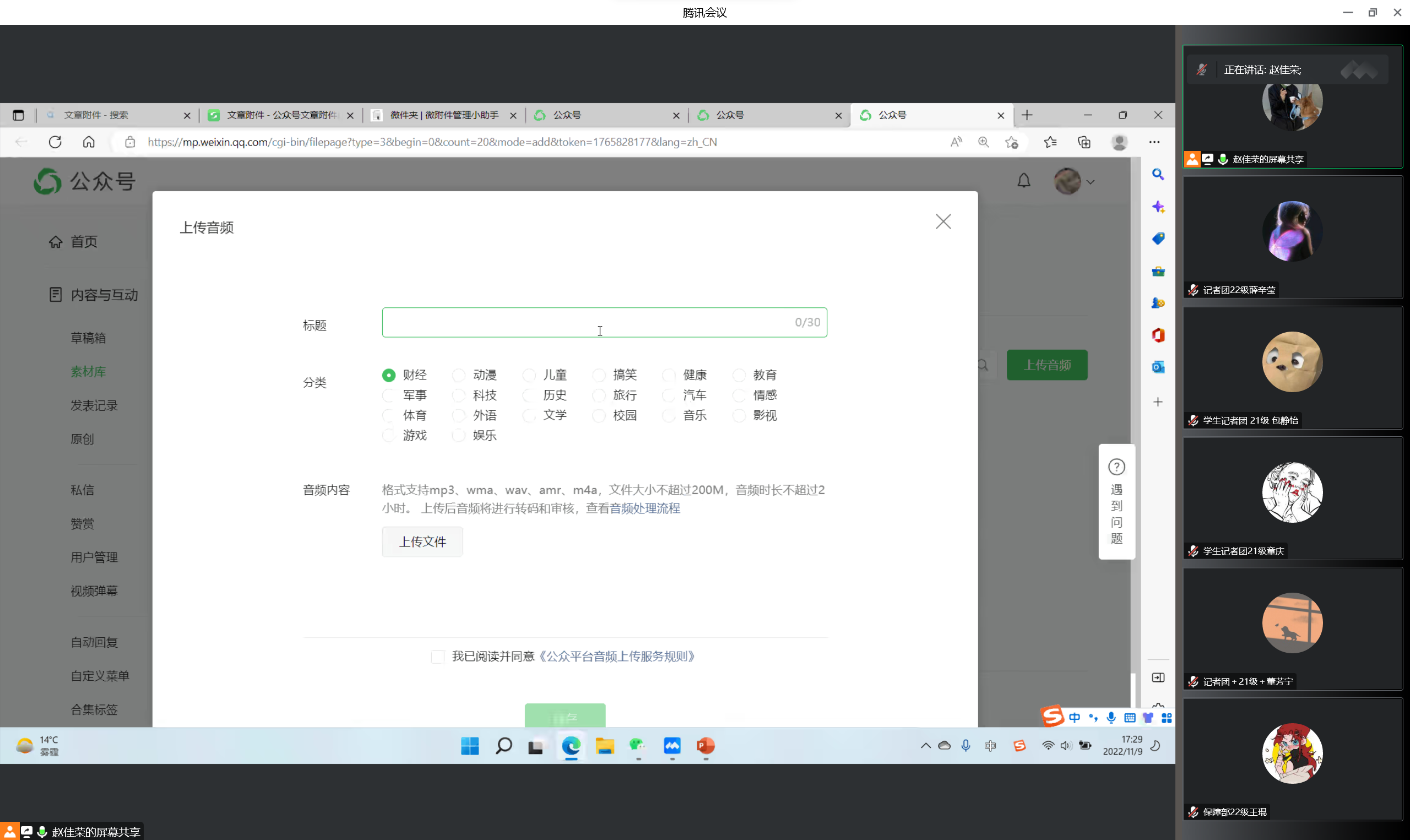The height and width of the screenshot is (840, 1410).
Task: Add page to favorites star icon
Action: (x=1012, y=142)
